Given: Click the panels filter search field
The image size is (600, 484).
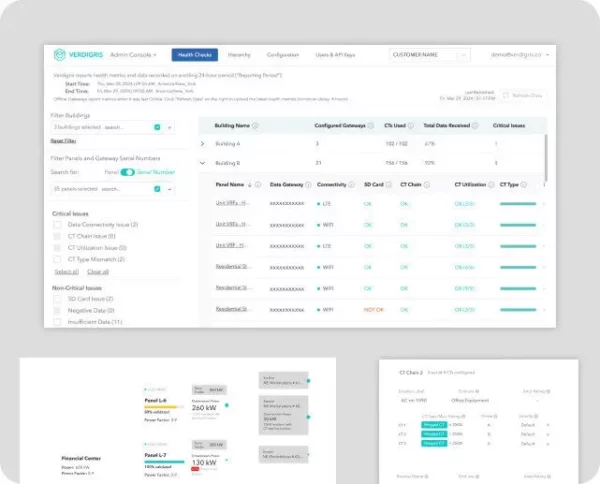Looking at the screenshot, I should coord(111,189).
